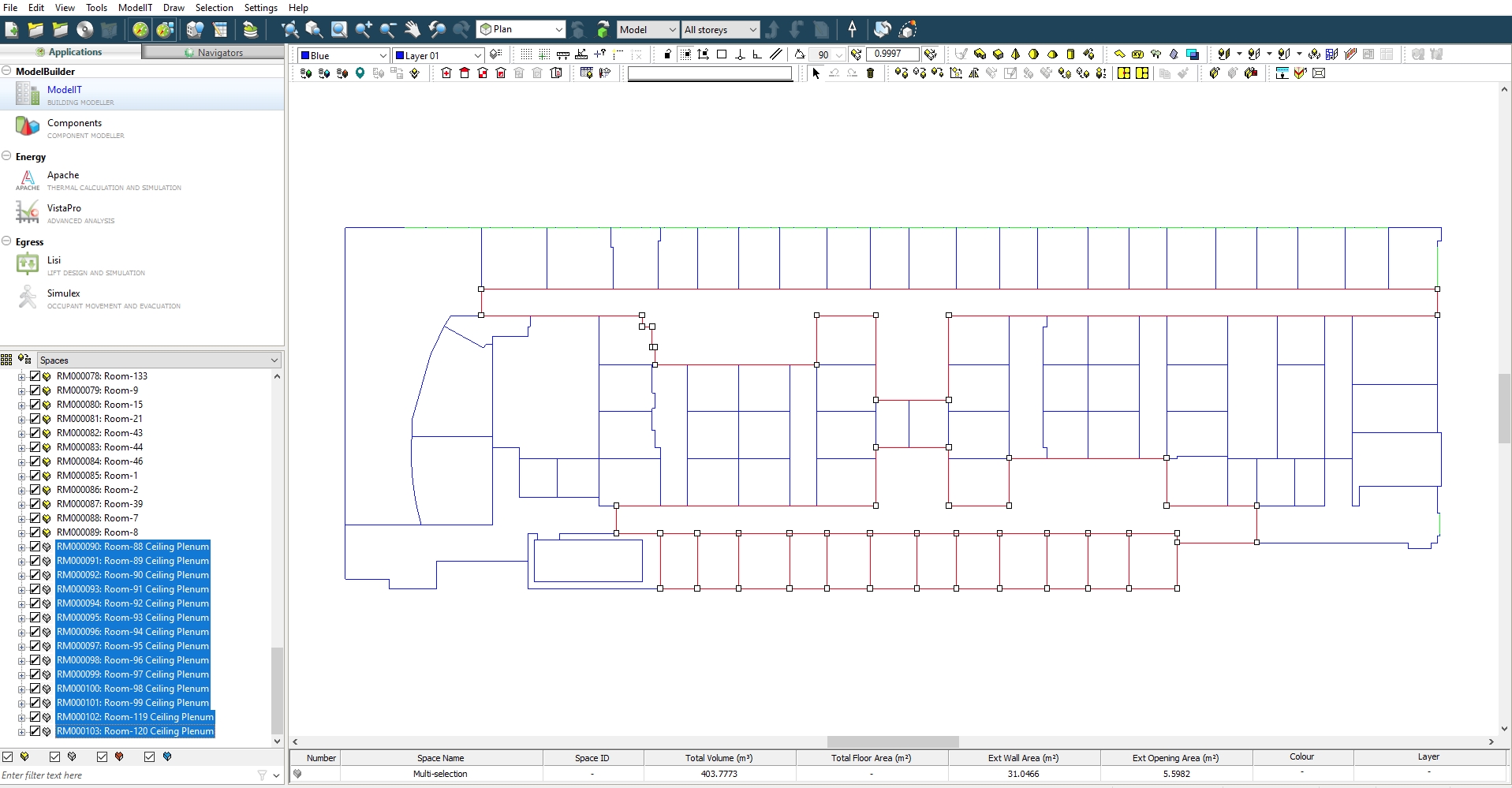Open the Draw menu
The width and height of the screenshot is (1512, 788).
tap(174, 7)
